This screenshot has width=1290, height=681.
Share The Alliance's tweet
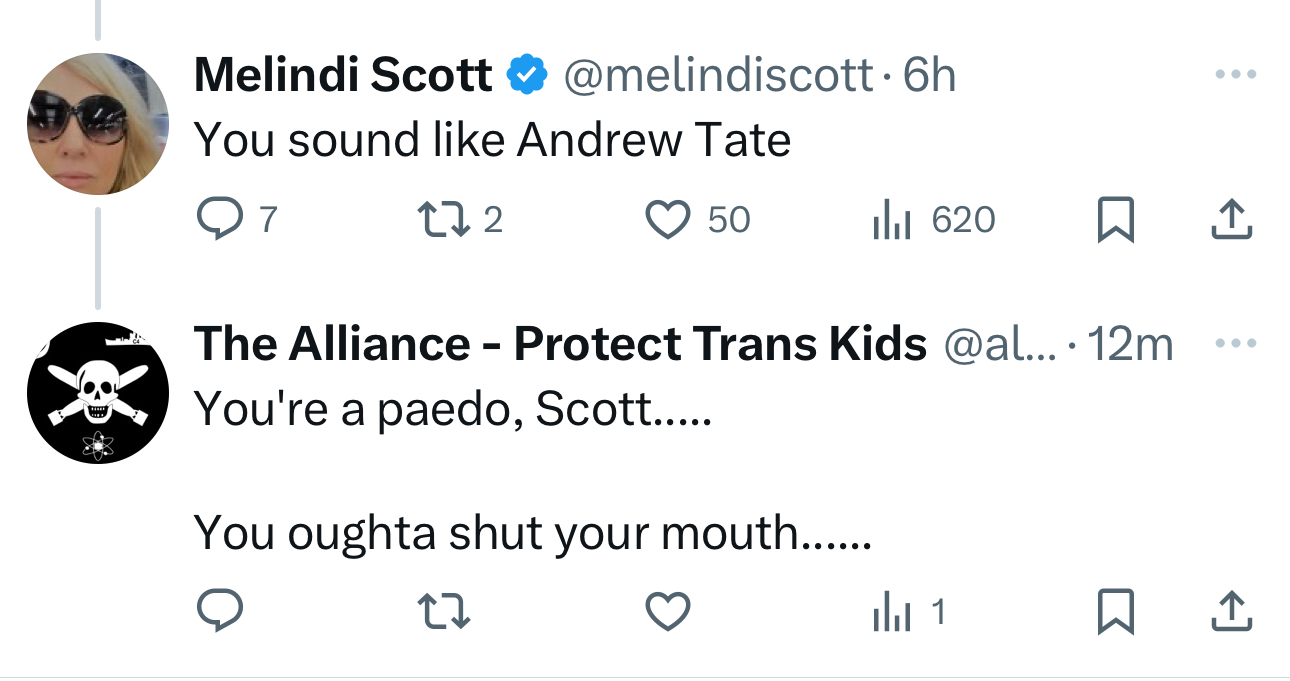pos(1231,611)
